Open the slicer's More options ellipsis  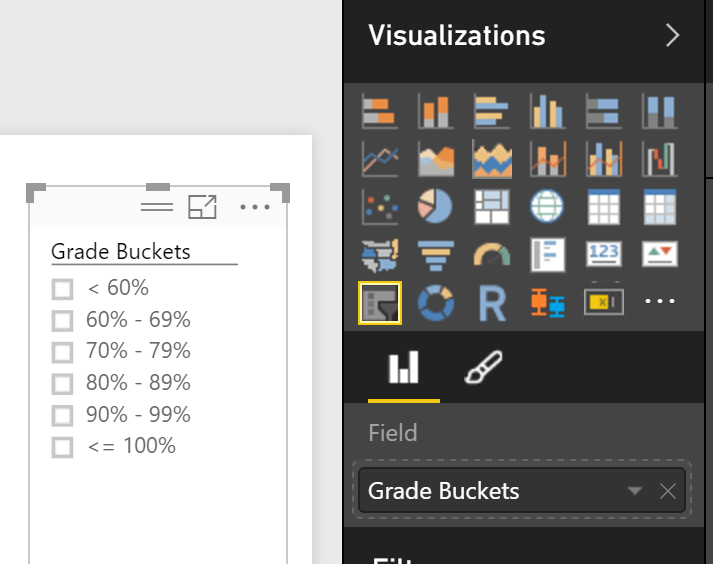[x=255, y=207]
